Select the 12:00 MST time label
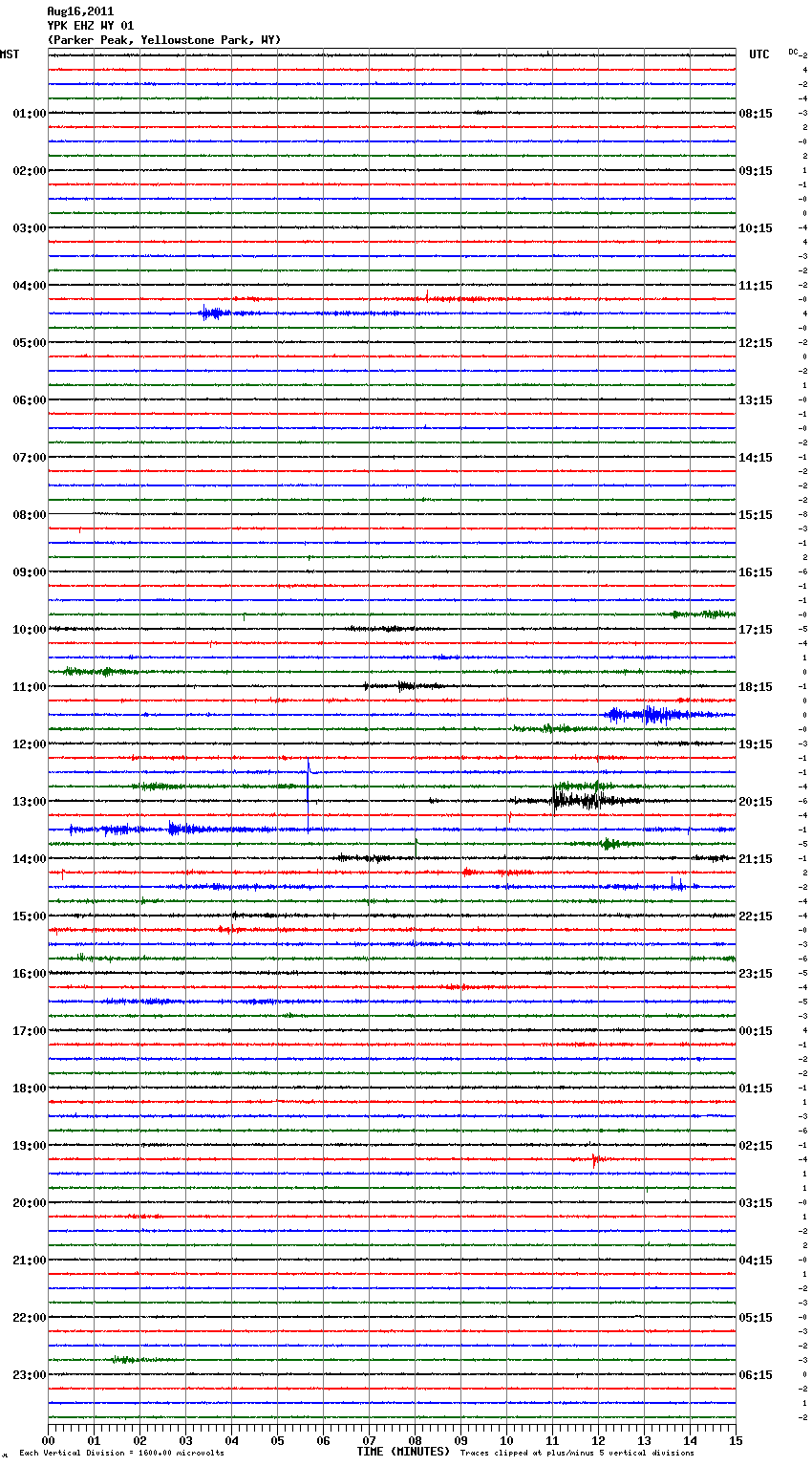 coord(29,744)
